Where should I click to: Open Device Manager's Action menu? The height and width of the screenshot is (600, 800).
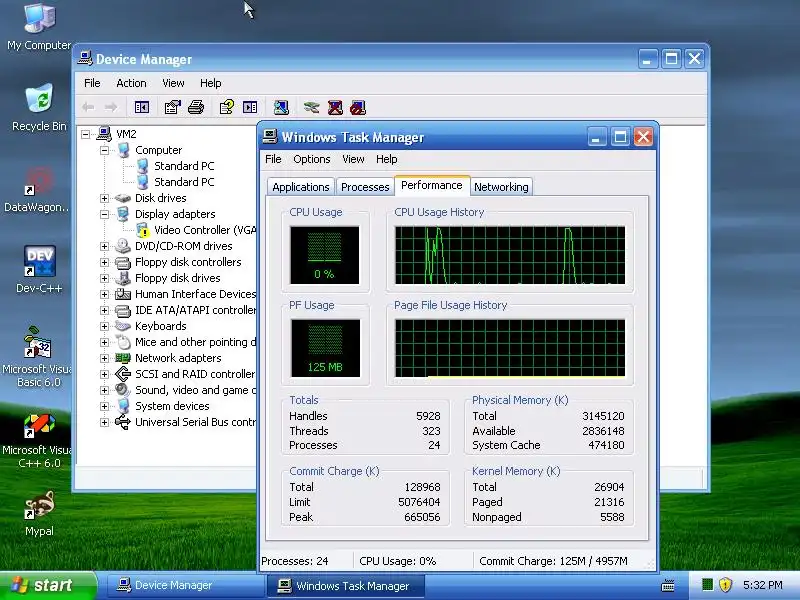coord(131,83)
